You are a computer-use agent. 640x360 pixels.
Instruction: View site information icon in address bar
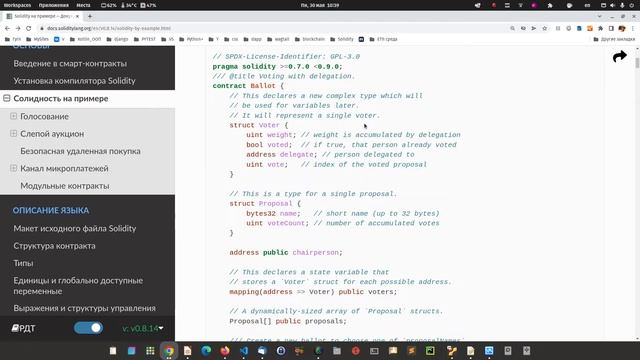(42, 28)
